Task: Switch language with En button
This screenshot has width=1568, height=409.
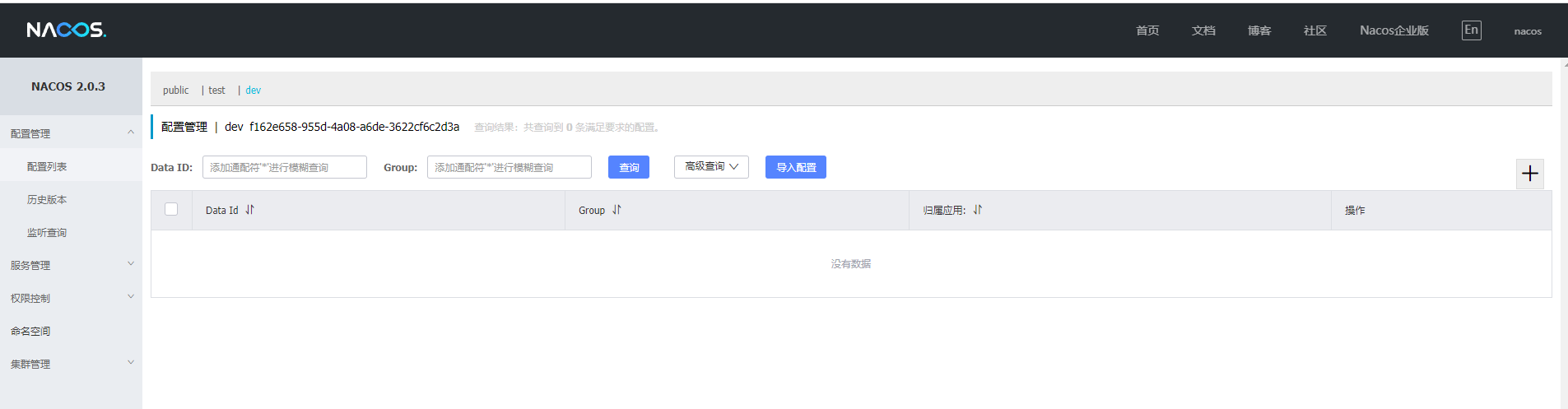Action: click(1471, 30)
